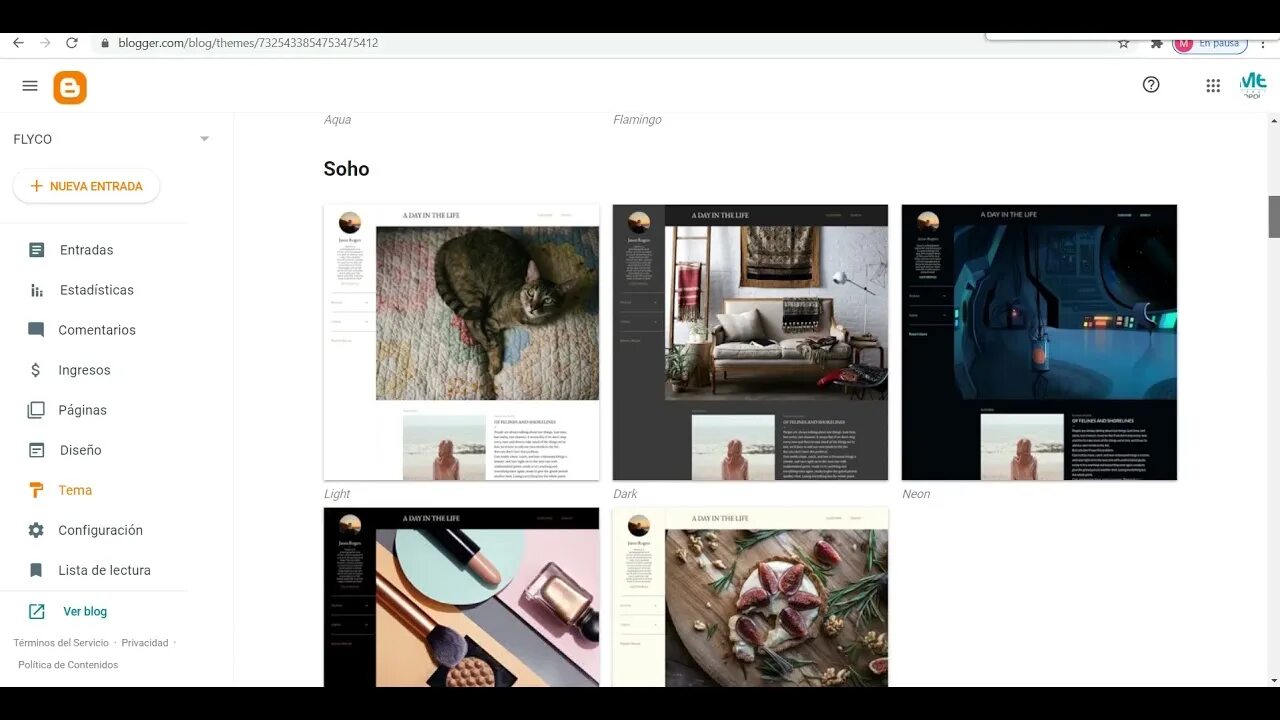Screen dimensions: 1280x720
Task: Select the Soho makeup-image theme thumbnail
Action: tap(461, 597)
